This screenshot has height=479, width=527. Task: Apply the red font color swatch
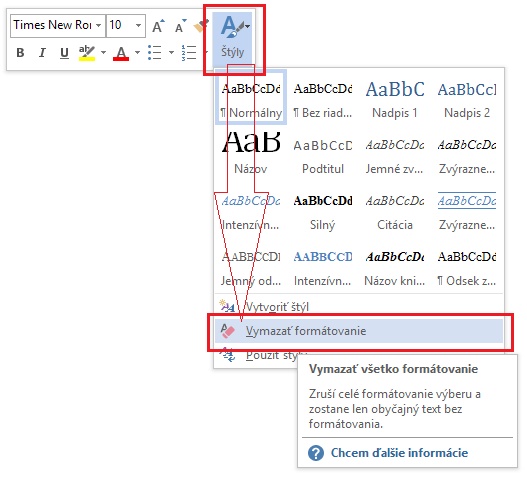pos(121,53)
